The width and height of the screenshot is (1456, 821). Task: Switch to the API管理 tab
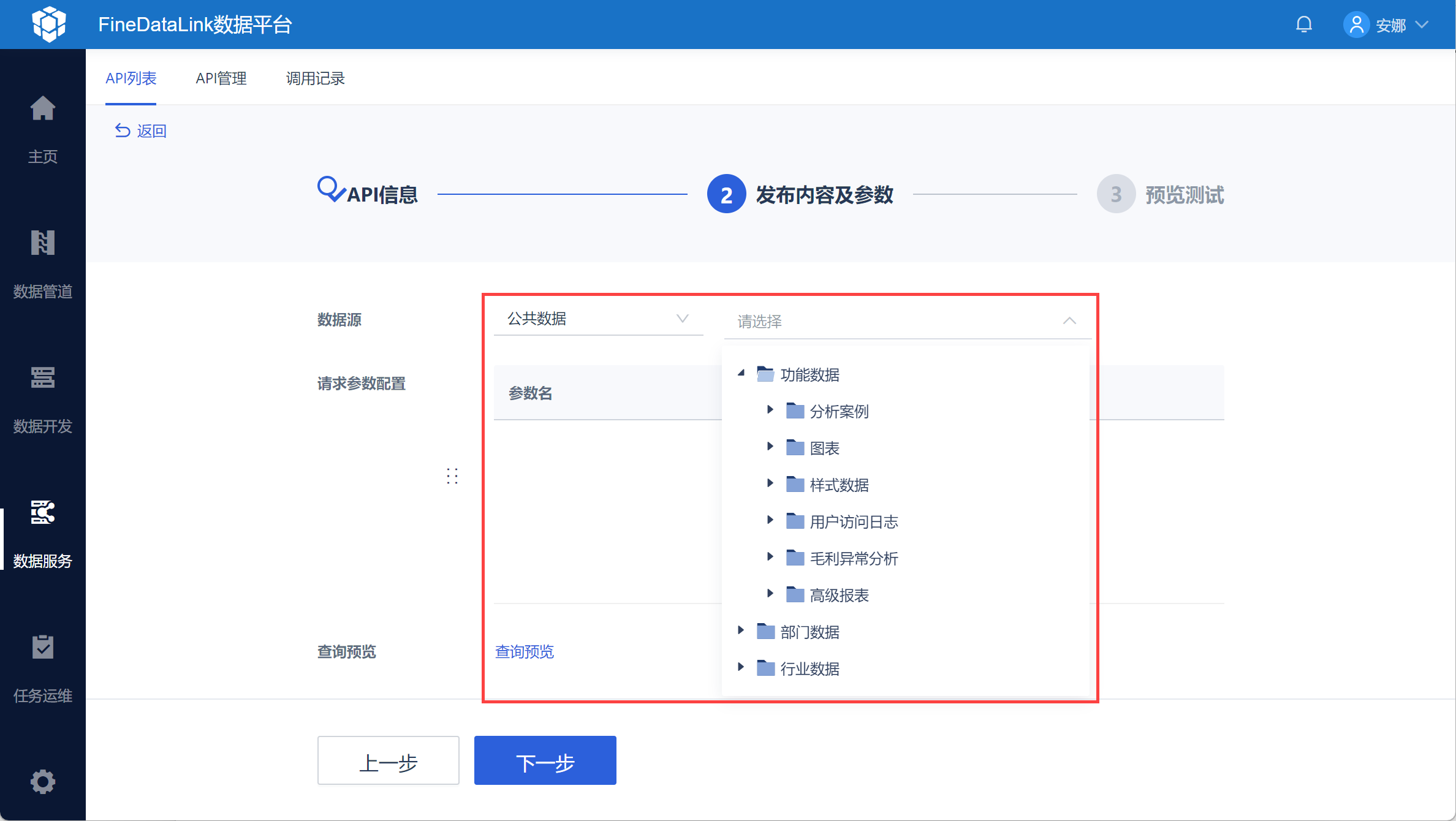pos(221,78)
